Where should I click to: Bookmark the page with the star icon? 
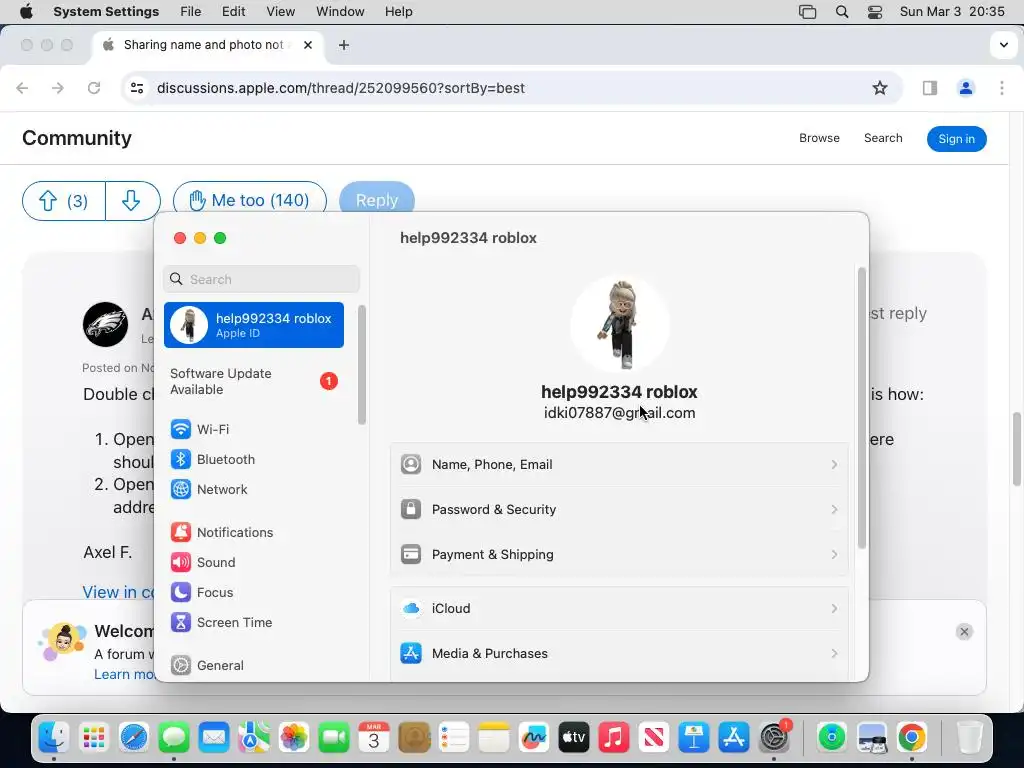880,88
